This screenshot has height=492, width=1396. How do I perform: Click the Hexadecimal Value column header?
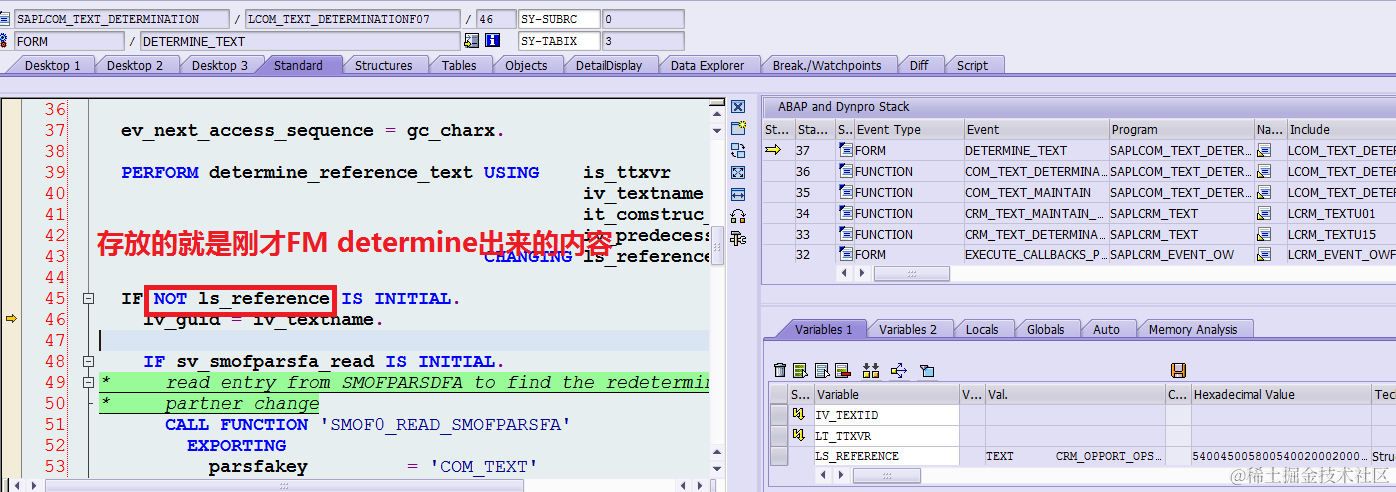(1280, 394)
